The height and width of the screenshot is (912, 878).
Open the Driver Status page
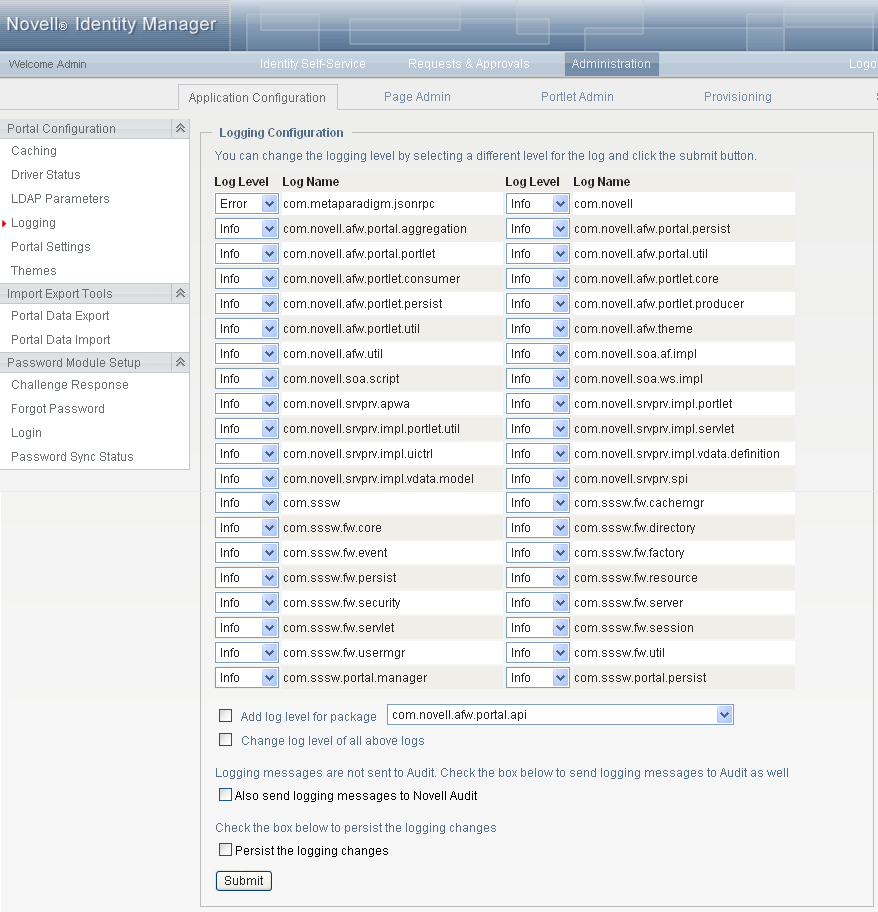pyautogui.click(x=45, y=174)
